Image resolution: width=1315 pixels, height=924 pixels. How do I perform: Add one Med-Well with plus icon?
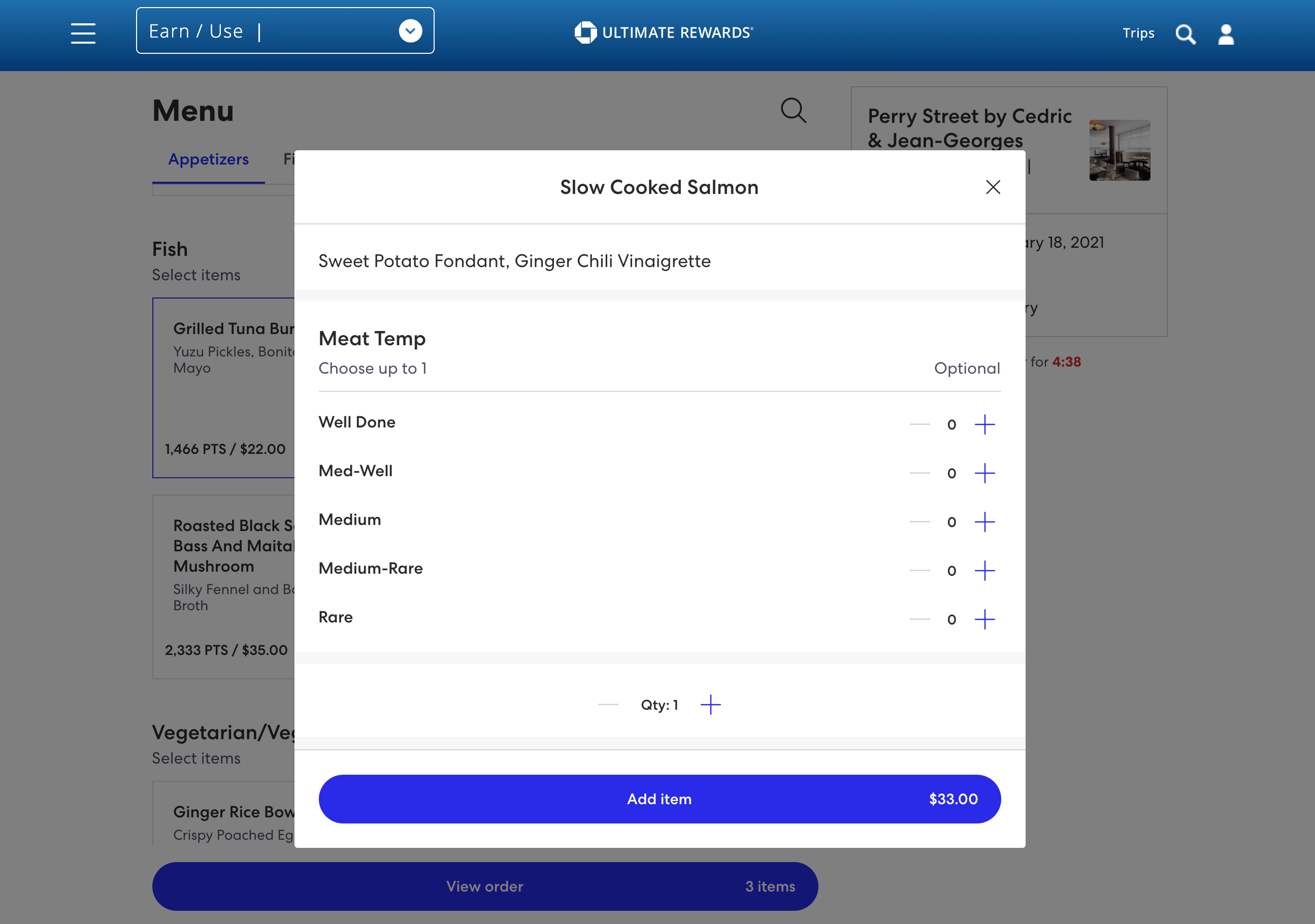984,473
